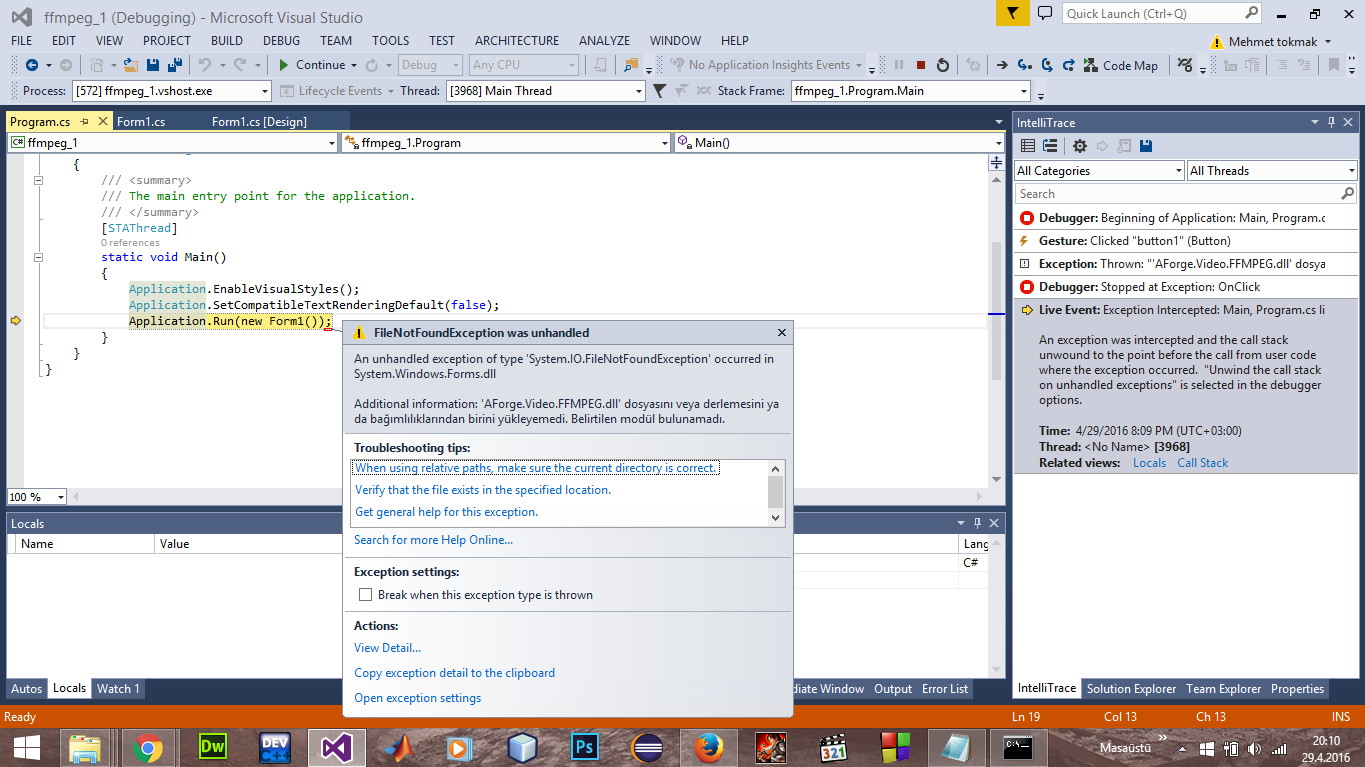The height and width of the screenshot is (767, 1365).
Task: Click the thread flag filter icon
Action: pos(659,91)
